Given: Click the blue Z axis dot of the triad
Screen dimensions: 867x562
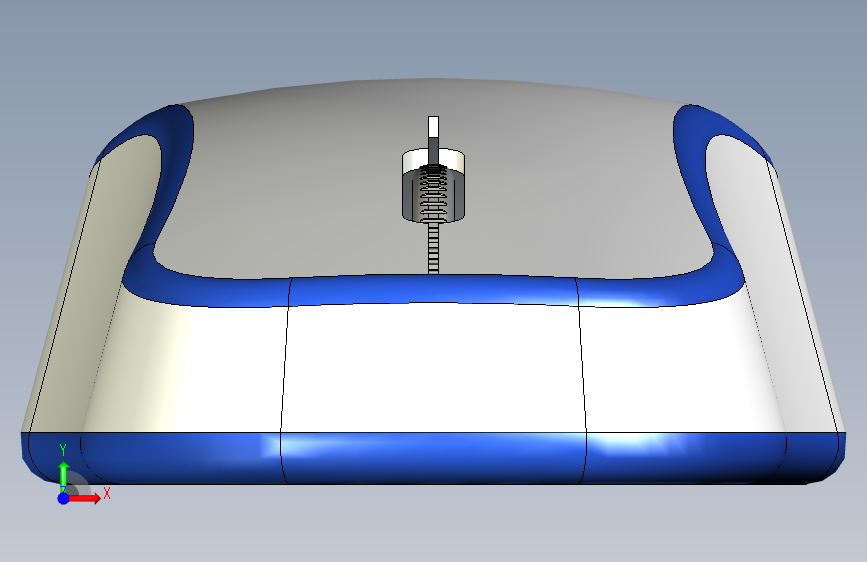Looking at the screenshot, I should [x=63, y=498].
